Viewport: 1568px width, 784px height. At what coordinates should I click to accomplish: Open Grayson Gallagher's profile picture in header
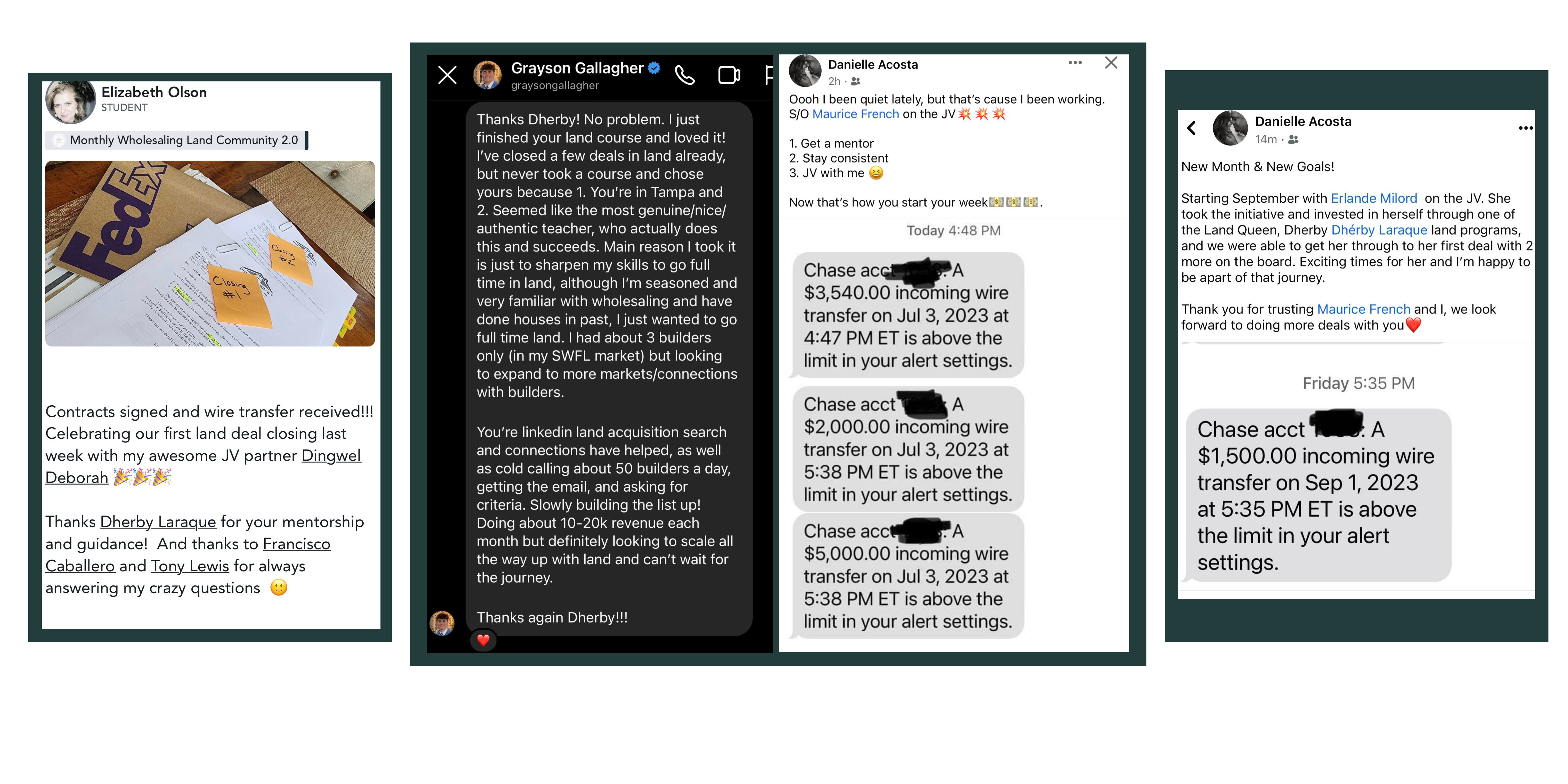click(487, 75)
